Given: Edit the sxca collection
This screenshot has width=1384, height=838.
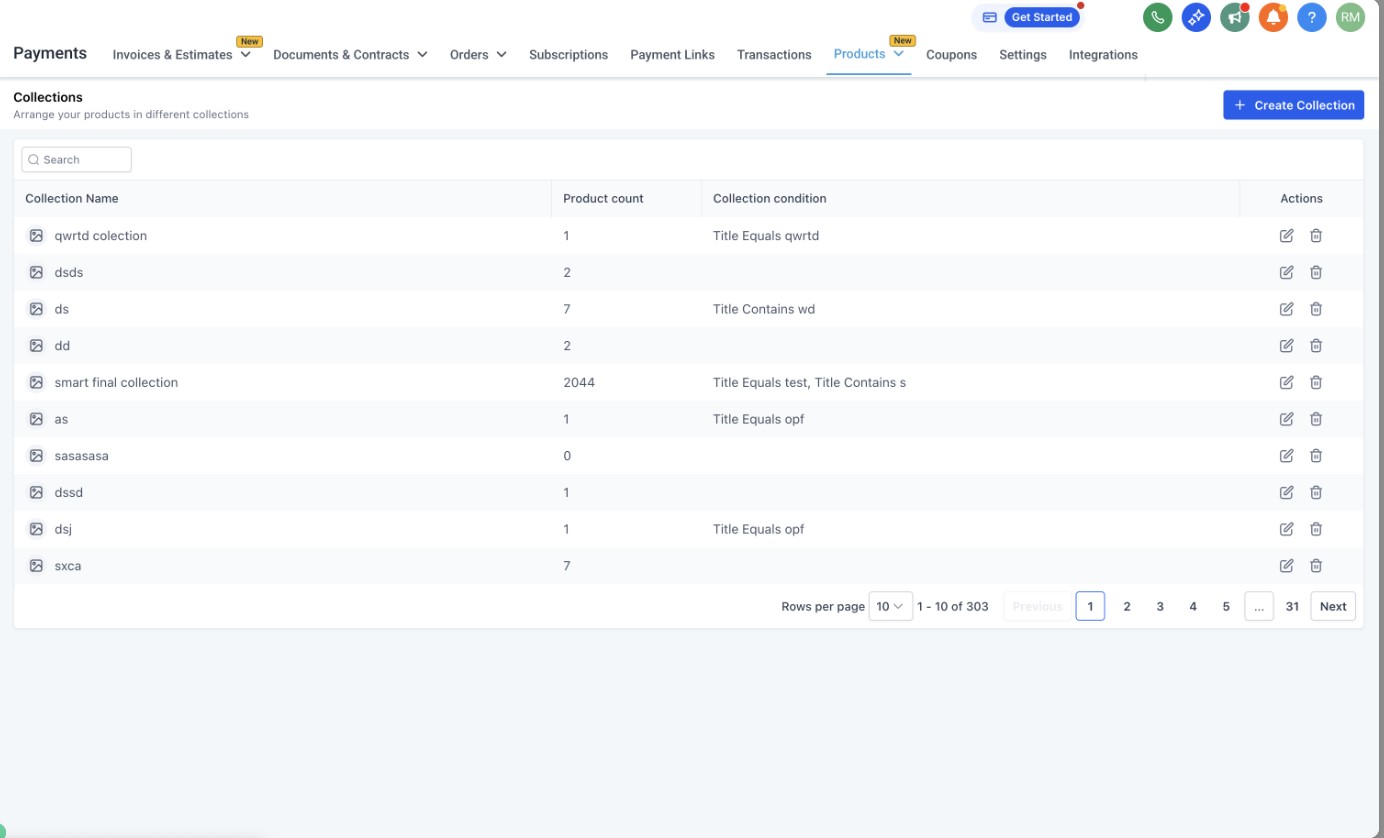Looking at the screenshot, I should click(x=1287, y=566).
